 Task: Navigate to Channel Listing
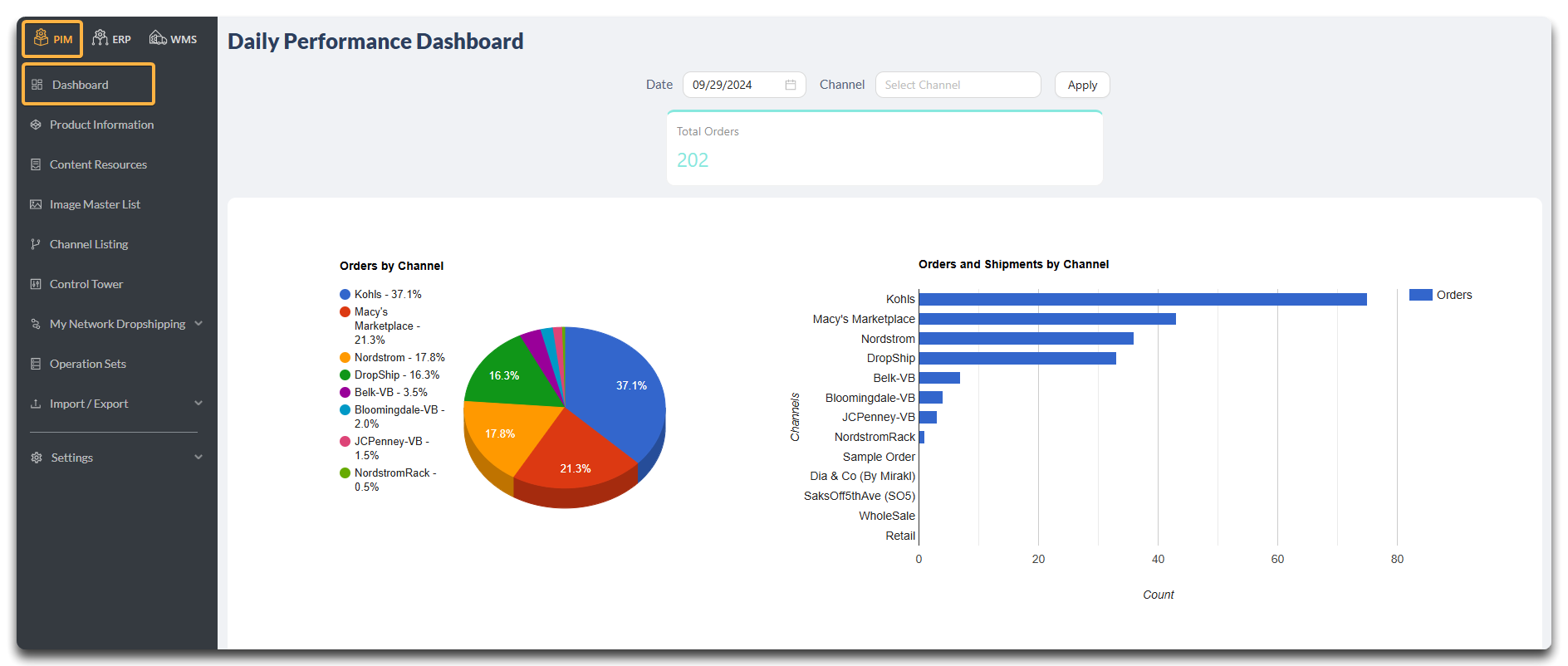click(89, 244)
